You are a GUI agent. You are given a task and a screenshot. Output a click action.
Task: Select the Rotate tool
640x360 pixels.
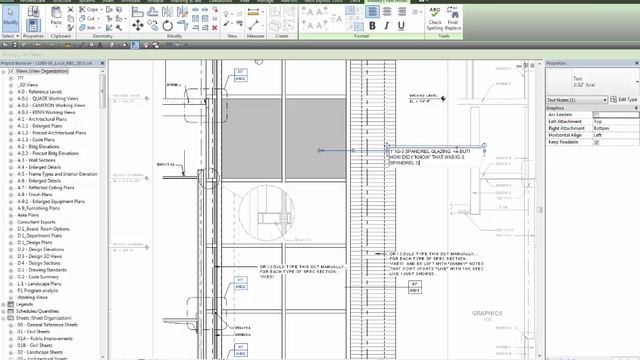pyautogui.click(x=167, y=26)
